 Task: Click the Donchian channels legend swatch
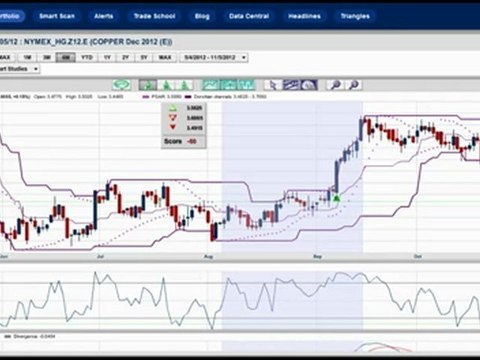tap(188, 97)
